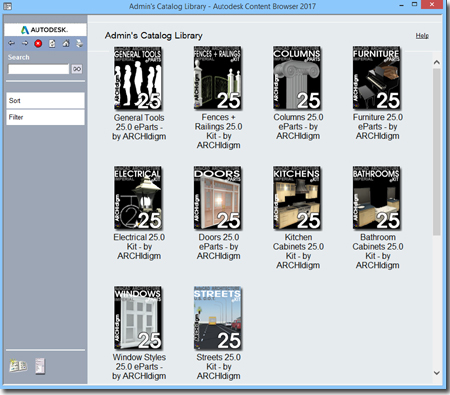Viewport: 450px width, 395px height.
Task: Click the 'Window Styles 25.0 eParts' title link
Action: point(139,366)
